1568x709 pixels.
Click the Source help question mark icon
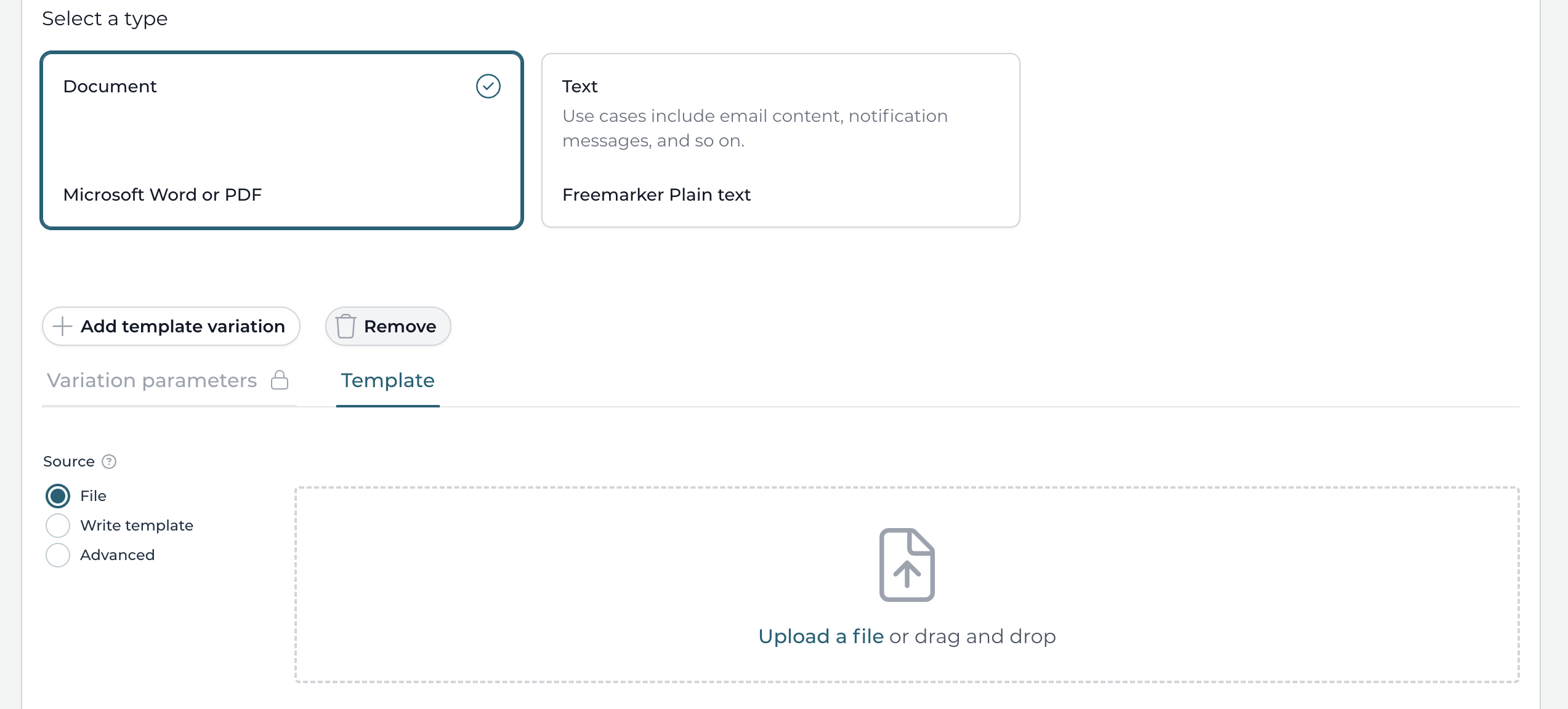point(109,462)
